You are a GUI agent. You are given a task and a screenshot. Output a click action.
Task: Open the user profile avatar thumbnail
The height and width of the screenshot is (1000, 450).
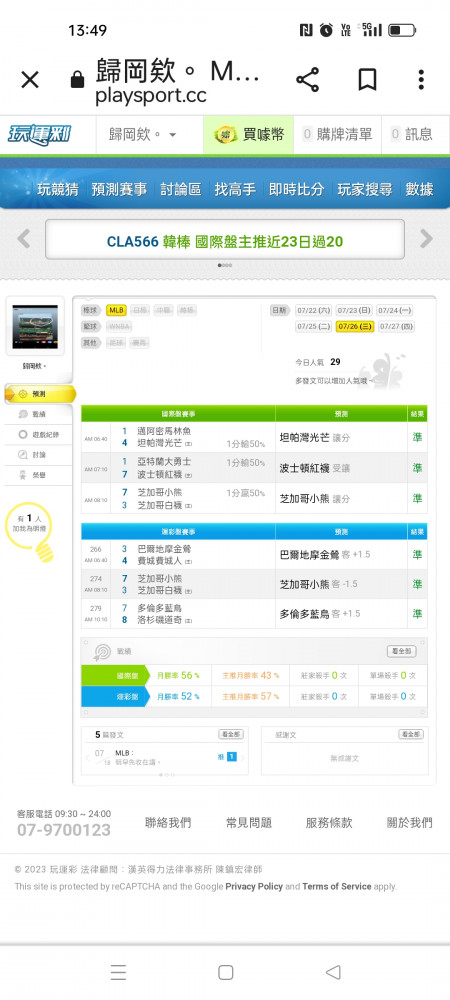[x=35, y=326]
